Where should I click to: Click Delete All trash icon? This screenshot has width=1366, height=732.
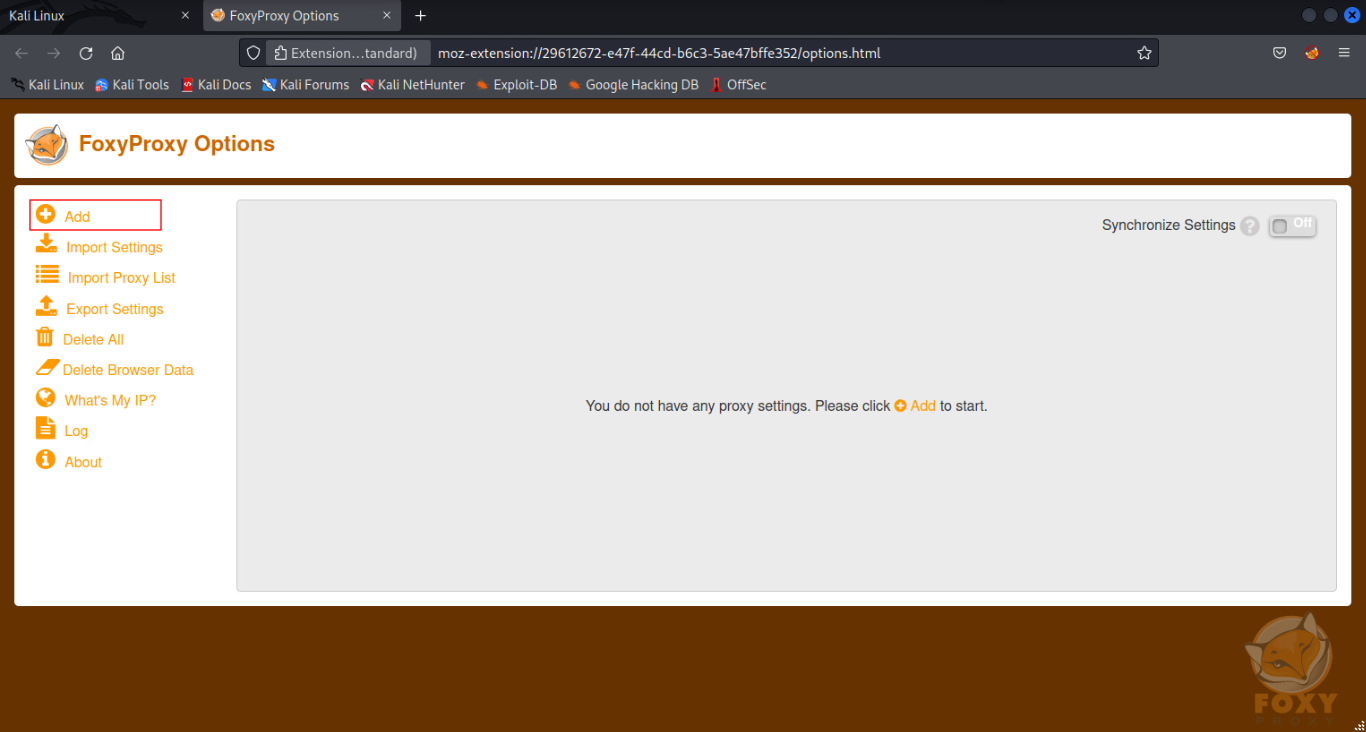pyautogui.click(x=44, y=338)
